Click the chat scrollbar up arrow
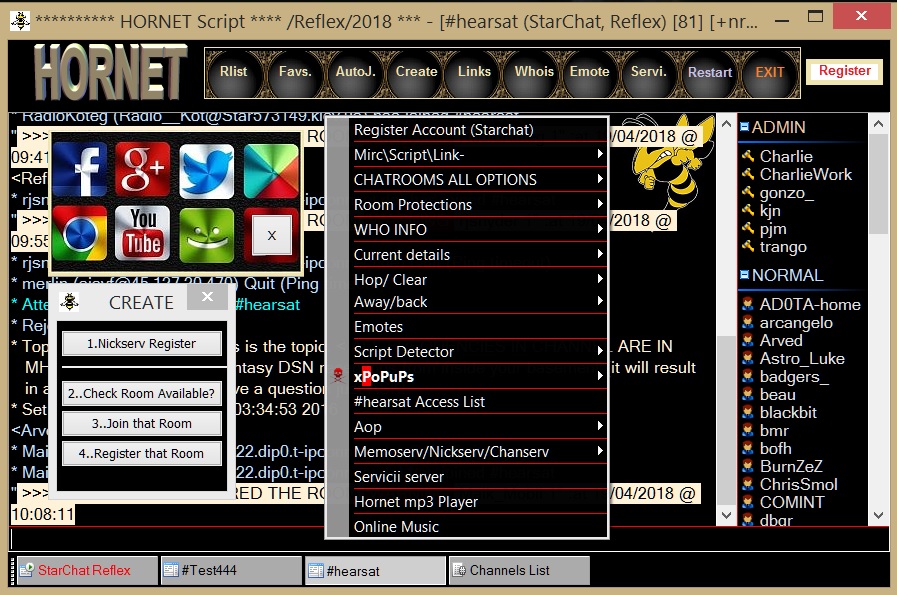This screenshot has height=595, width=897. pyautogui.click(x=726, y=124)
